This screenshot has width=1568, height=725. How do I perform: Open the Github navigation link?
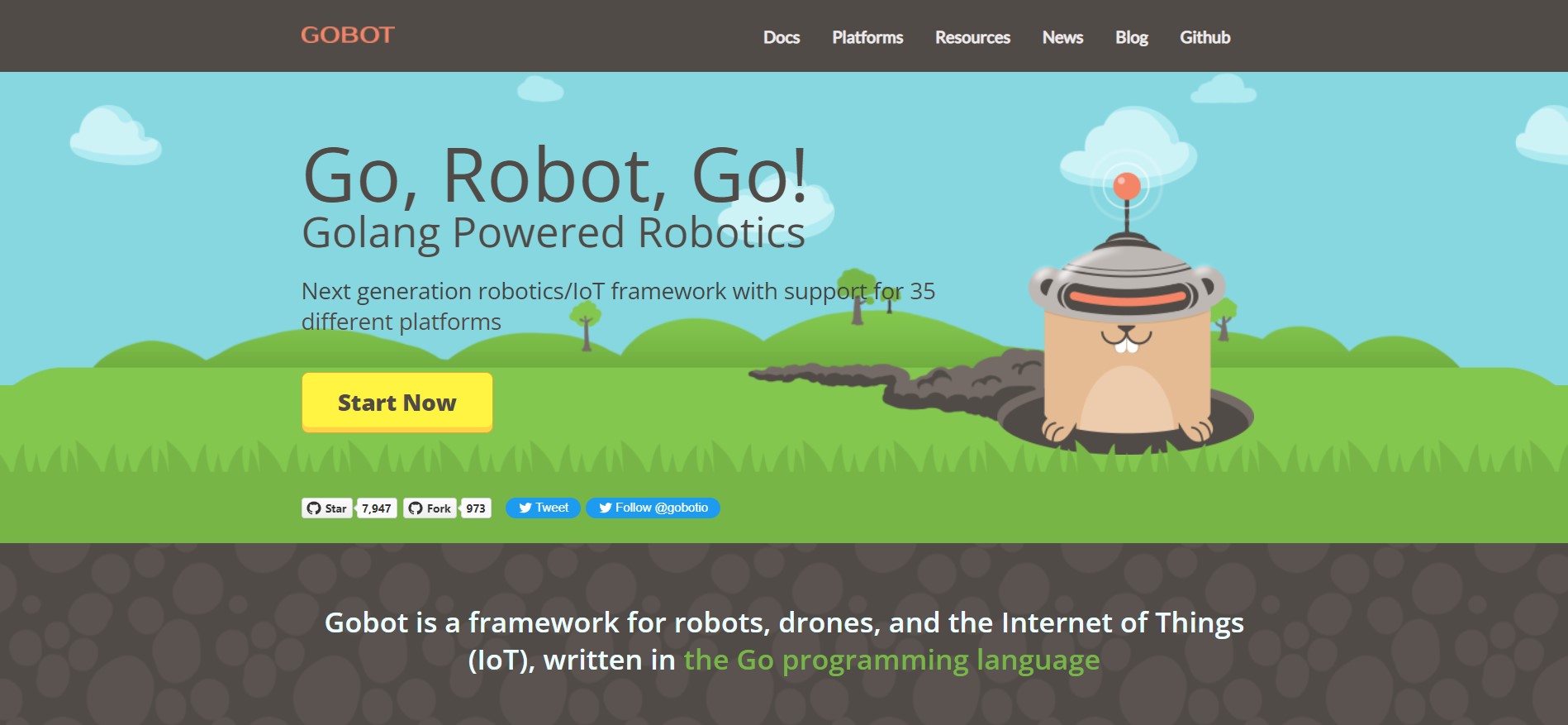tap(1205, 37)
